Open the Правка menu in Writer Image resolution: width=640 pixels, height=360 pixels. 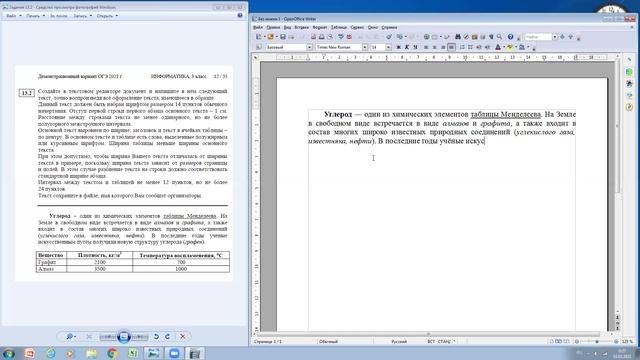click(x=273, y=27)
